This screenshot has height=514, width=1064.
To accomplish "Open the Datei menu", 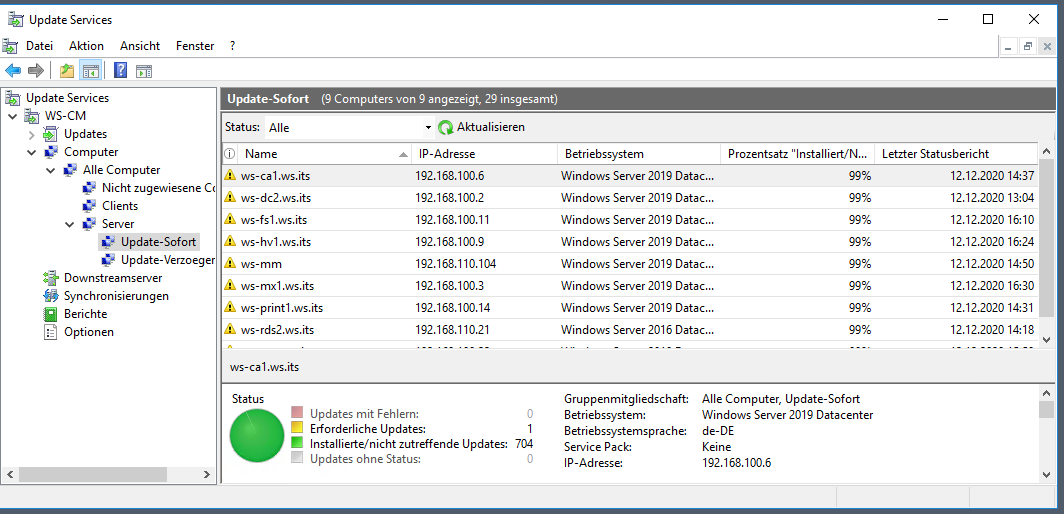I will click(x=39, y=46).
